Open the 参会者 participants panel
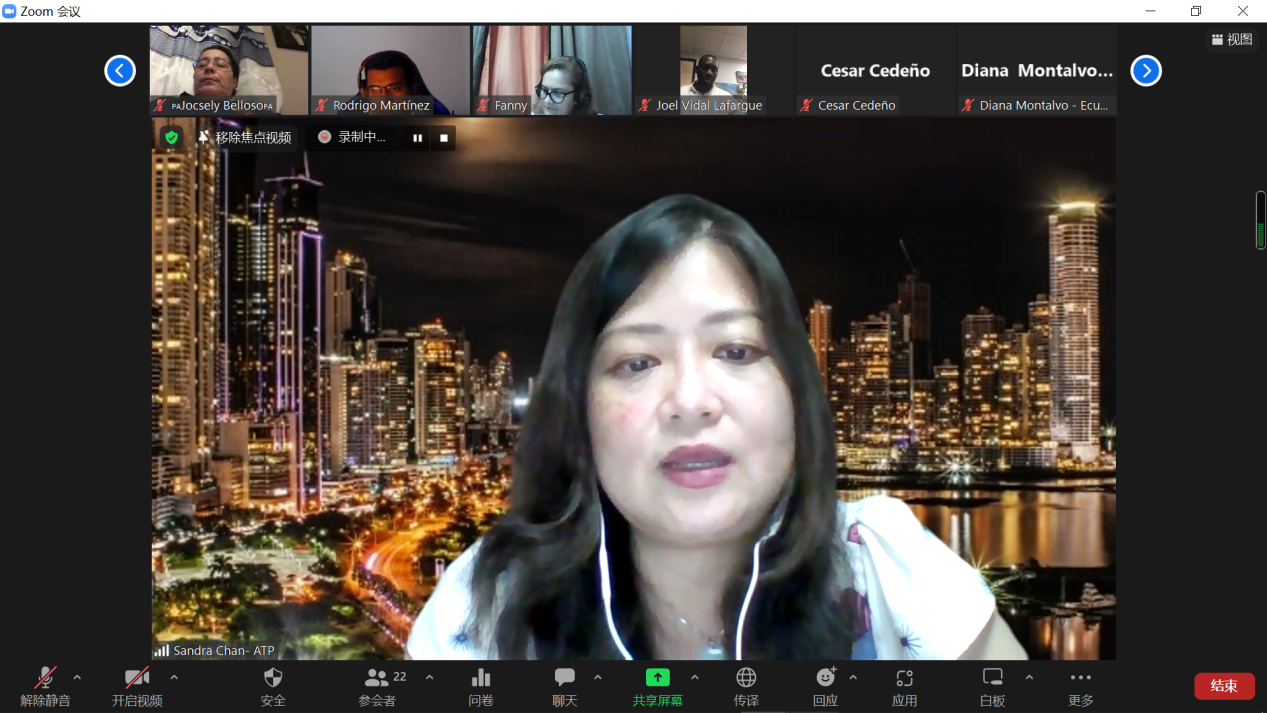This screenshot has height=713, width=1267. pyautogui.click(x=377, y=678)
